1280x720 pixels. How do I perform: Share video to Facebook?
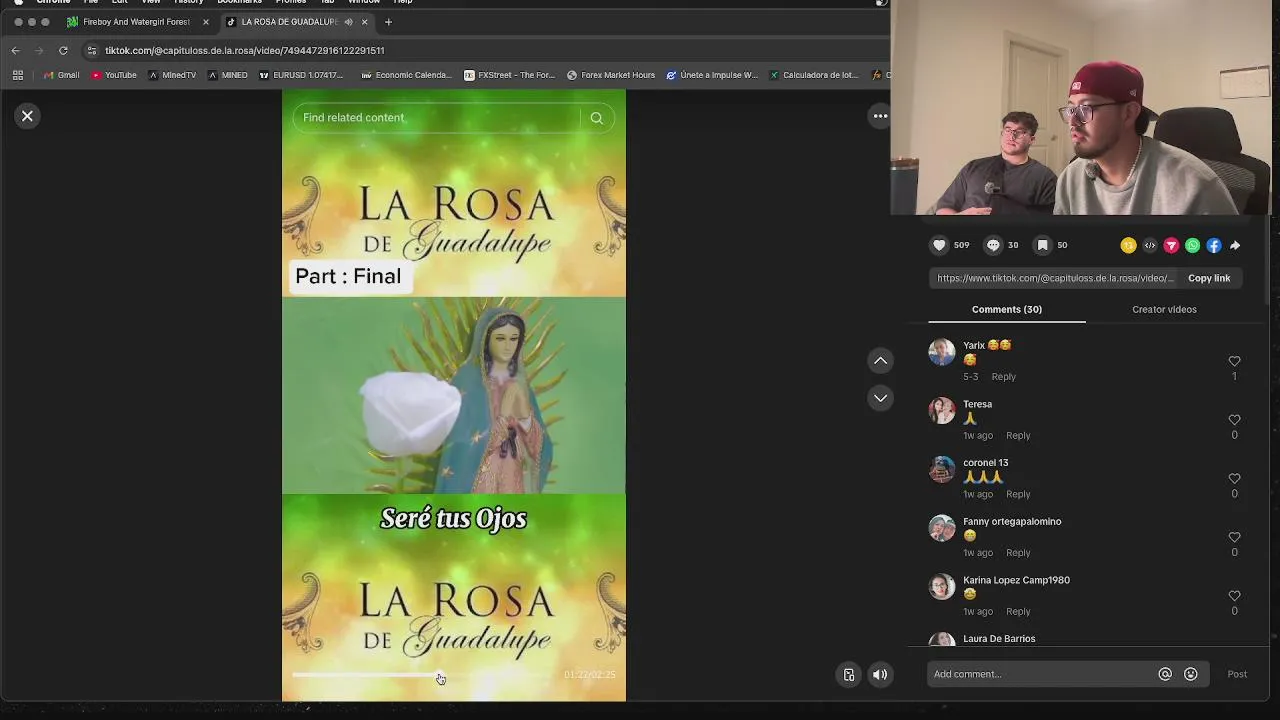[1213, 245]
